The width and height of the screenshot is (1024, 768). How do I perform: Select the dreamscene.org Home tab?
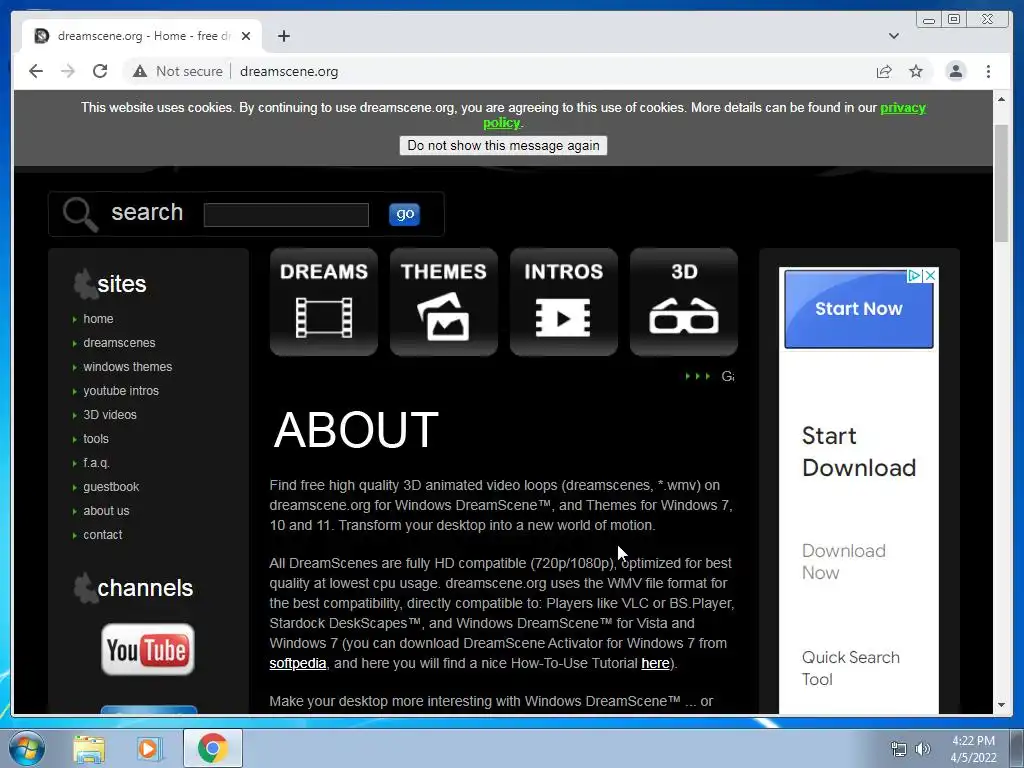(x=142, y=36)
